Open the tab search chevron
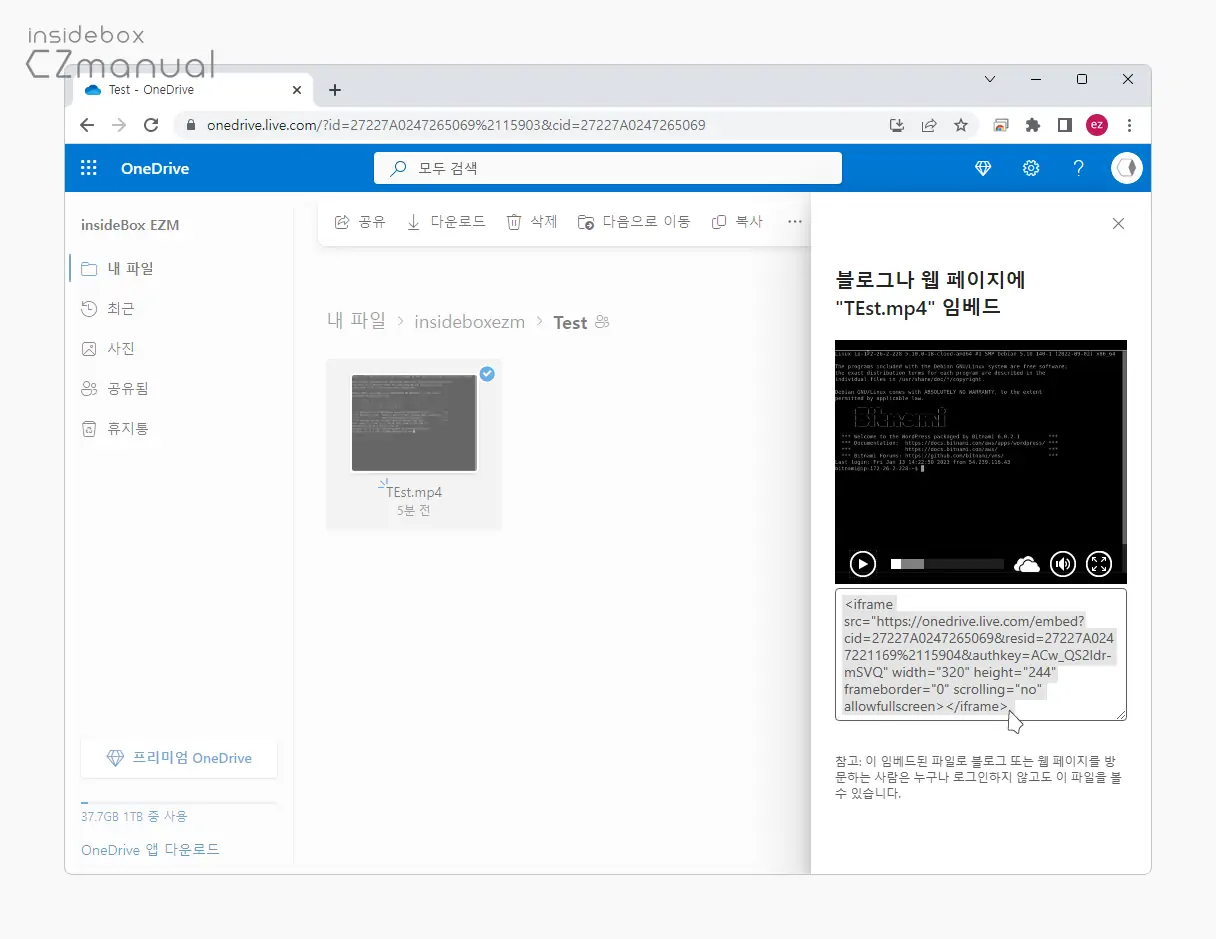The height and width of the screenshot is (939, 1216). [x=990, y=79]
